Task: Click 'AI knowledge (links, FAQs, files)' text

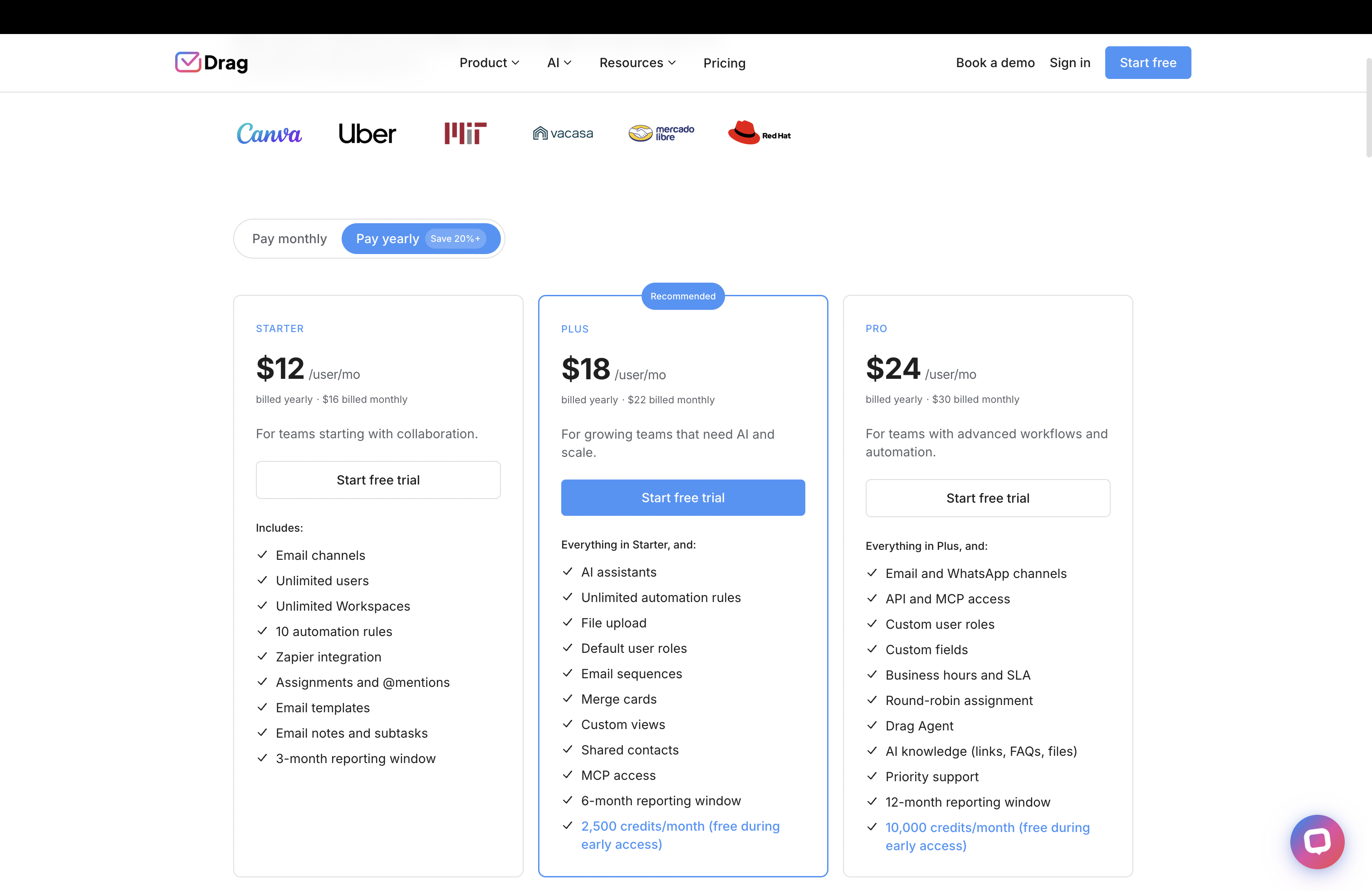Action: [981, 751]
